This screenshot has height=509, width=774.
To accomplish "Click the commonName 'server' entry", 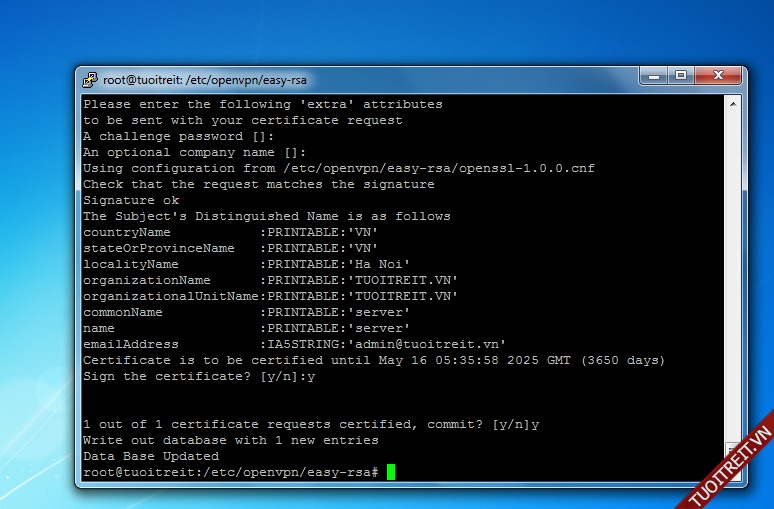I will 379,312.
